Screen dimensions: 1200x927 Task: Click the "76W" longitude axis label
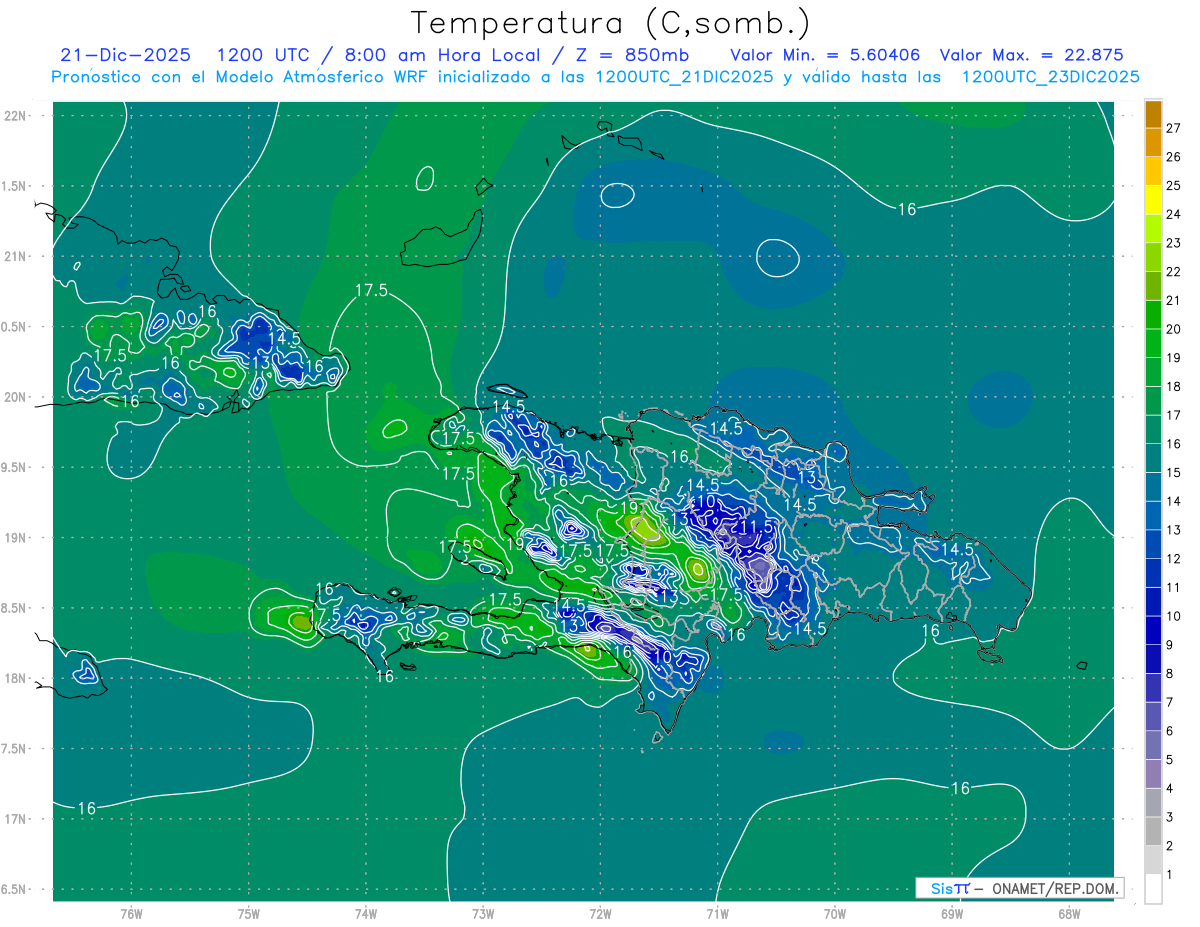click(131, 913)
